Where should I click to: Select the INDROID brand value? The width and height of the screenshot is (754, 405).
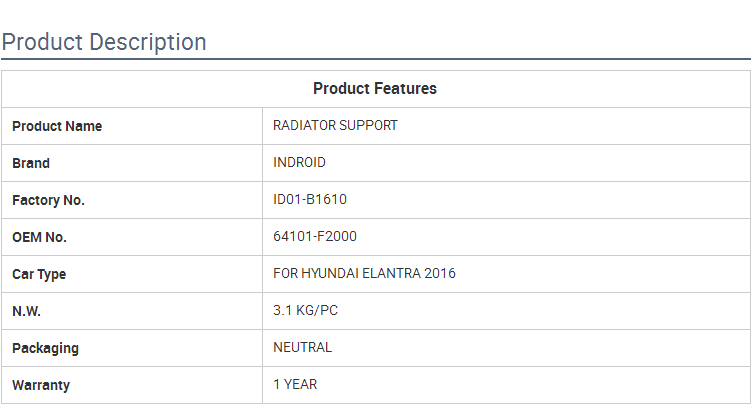click(299, 163)
